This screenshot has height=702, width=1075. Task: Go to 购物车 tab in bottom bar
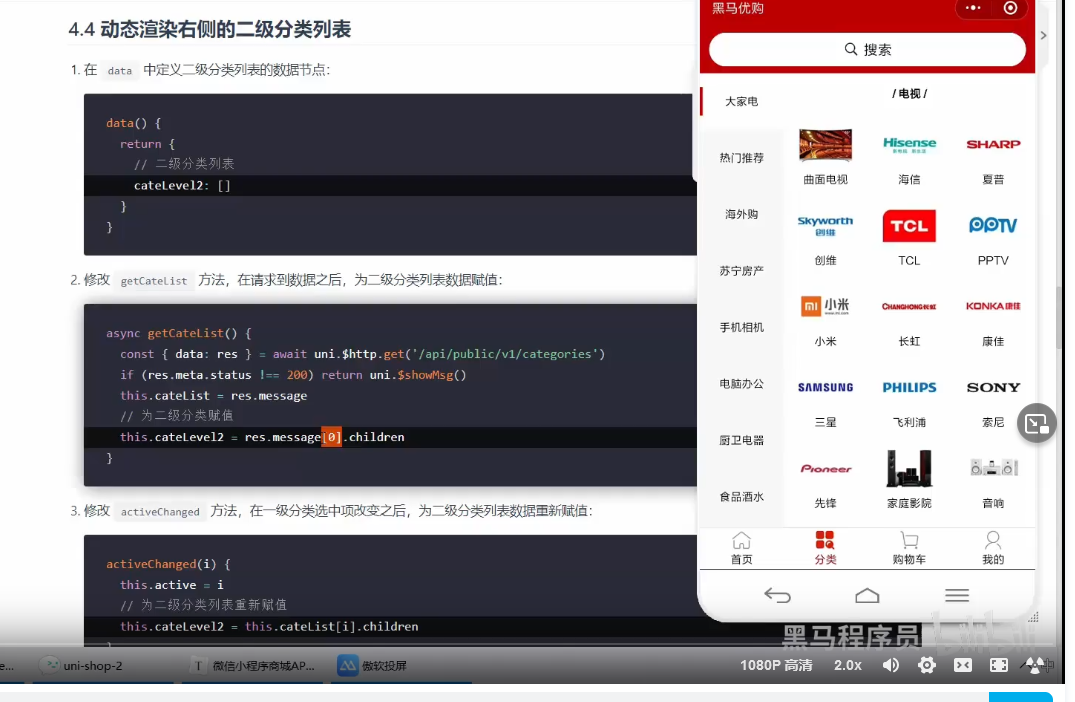pos(909,548)
